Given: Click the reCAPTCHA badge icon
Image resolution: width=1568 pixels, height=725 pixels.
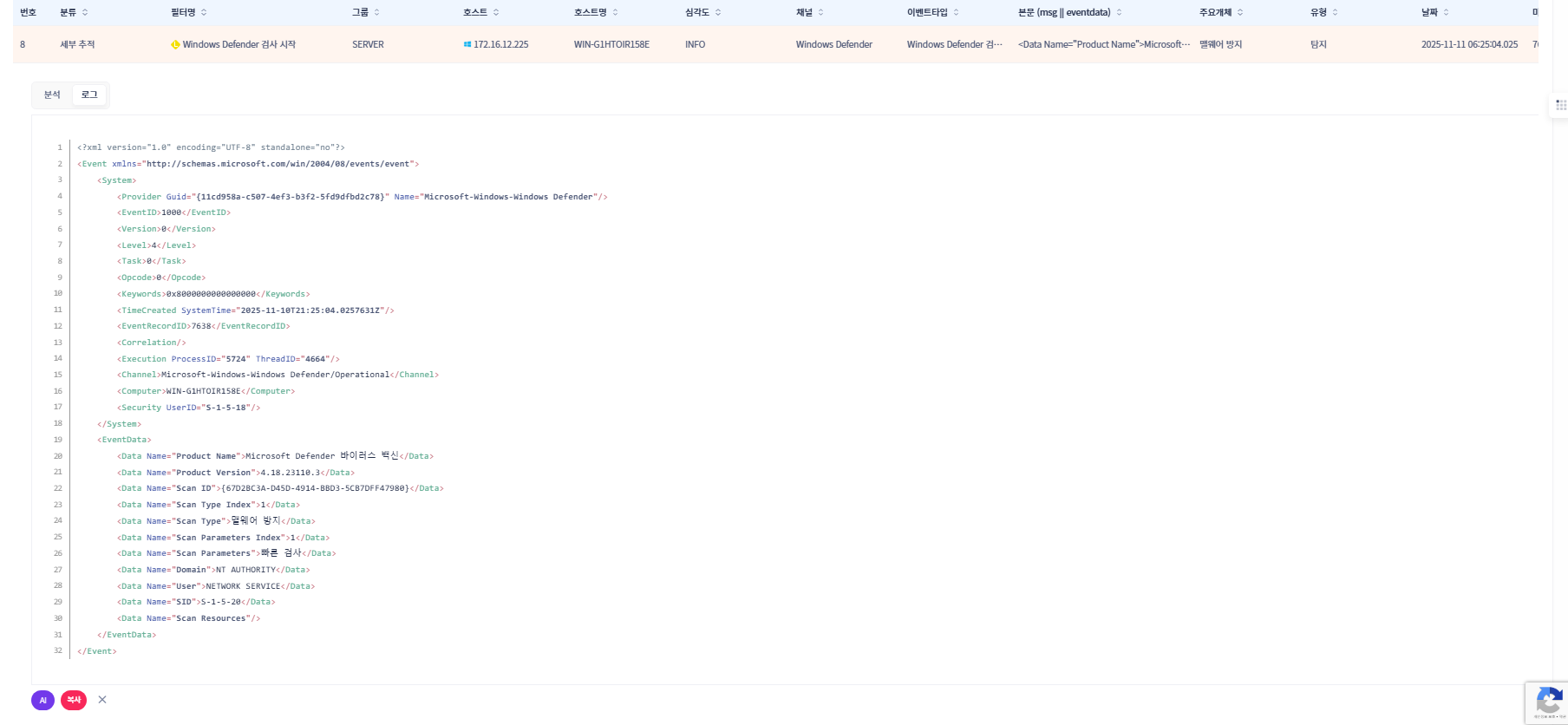Looking at the screenshot, I should coord(1548,700).
